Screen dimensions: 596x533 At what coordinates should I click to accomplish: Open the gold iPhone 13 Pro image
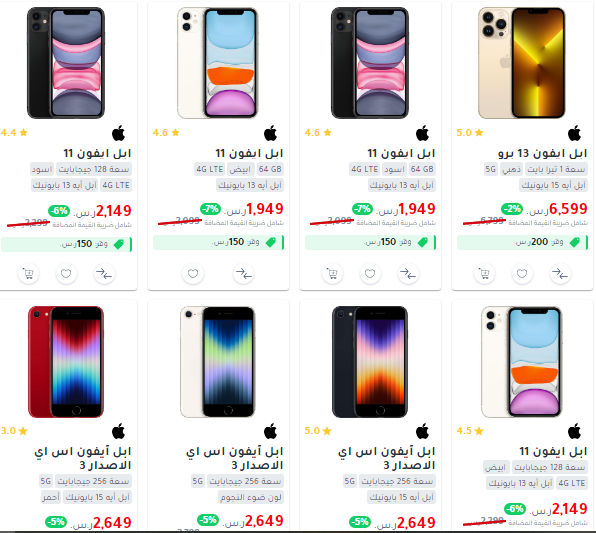pyautogui.click(x=522, y=63)
